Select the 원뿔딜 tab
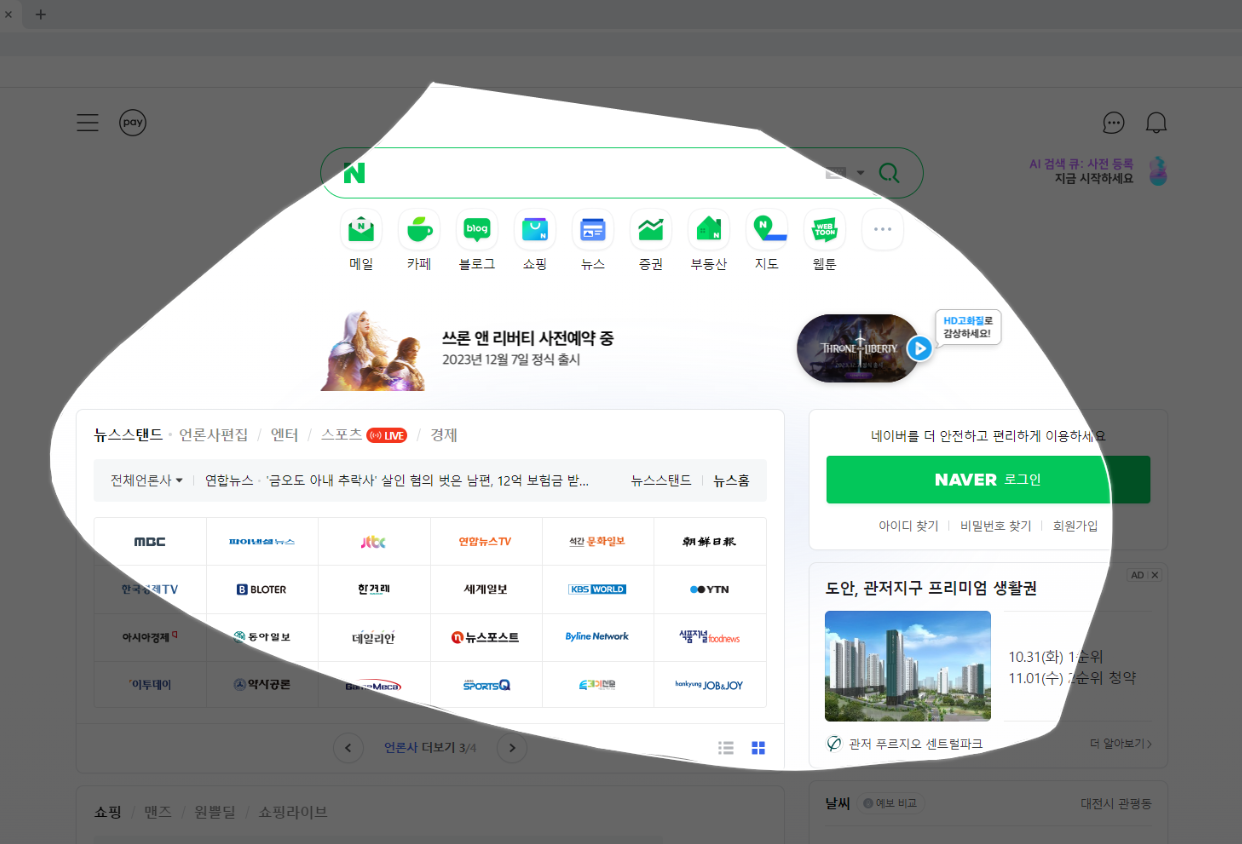 [x=215, y=812]
